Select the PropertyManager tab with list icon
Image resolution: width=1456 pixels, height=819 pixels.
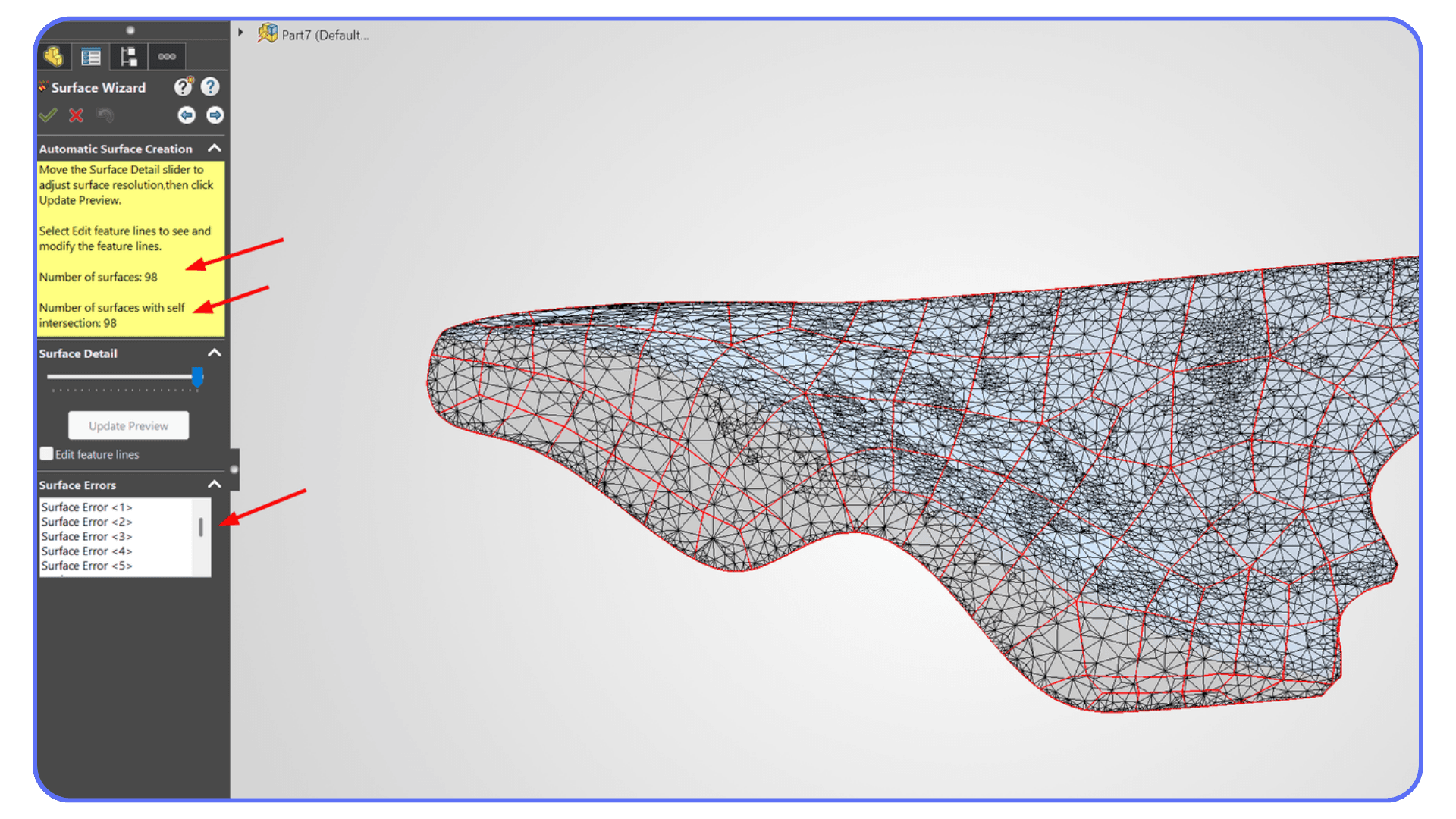tap(91, 56)
